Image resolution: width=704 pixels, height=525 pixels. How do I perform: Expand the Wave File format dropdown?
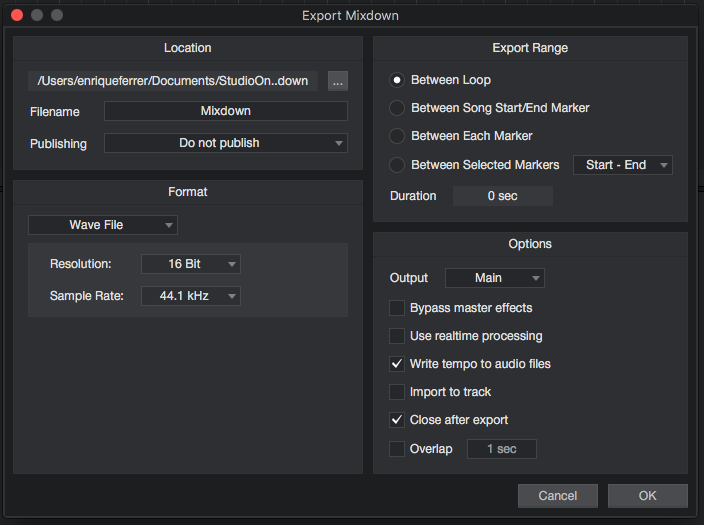point(103,225)
